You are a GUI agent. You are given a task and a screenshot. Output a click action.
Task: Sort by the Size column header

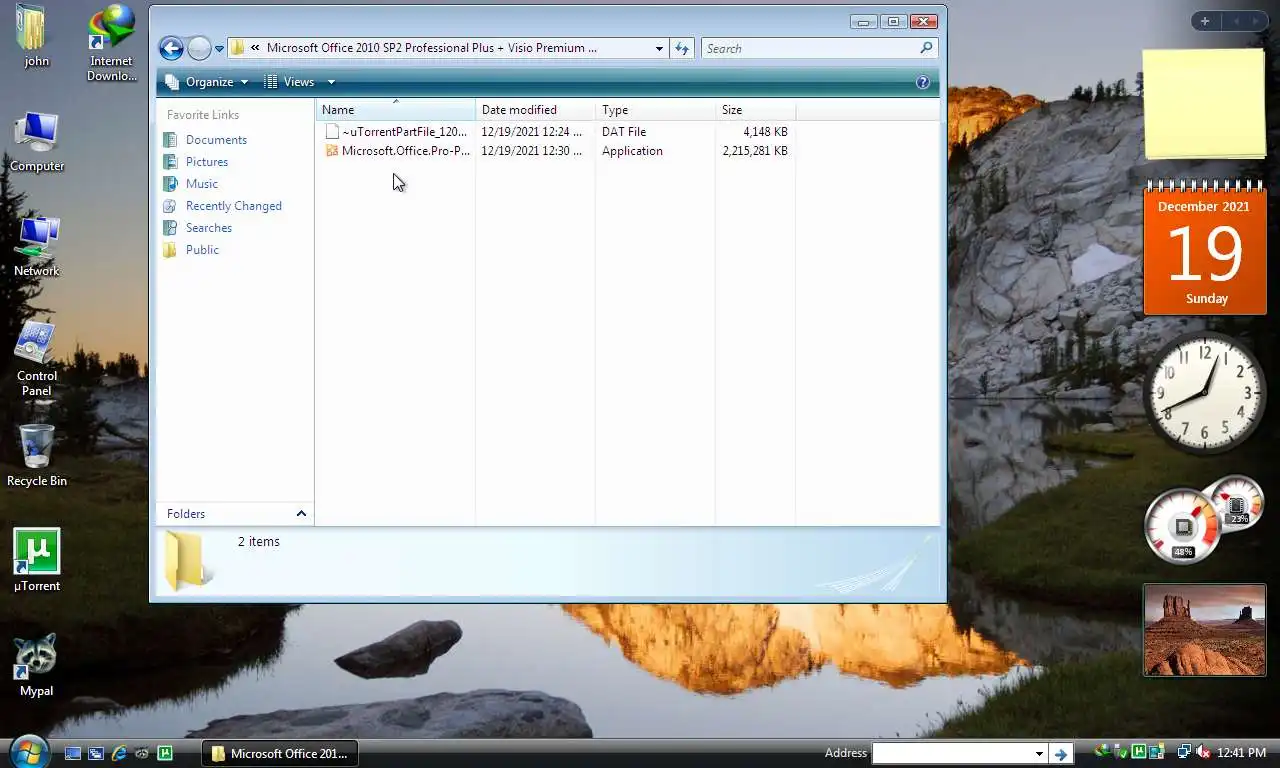[x=755, y=110]
